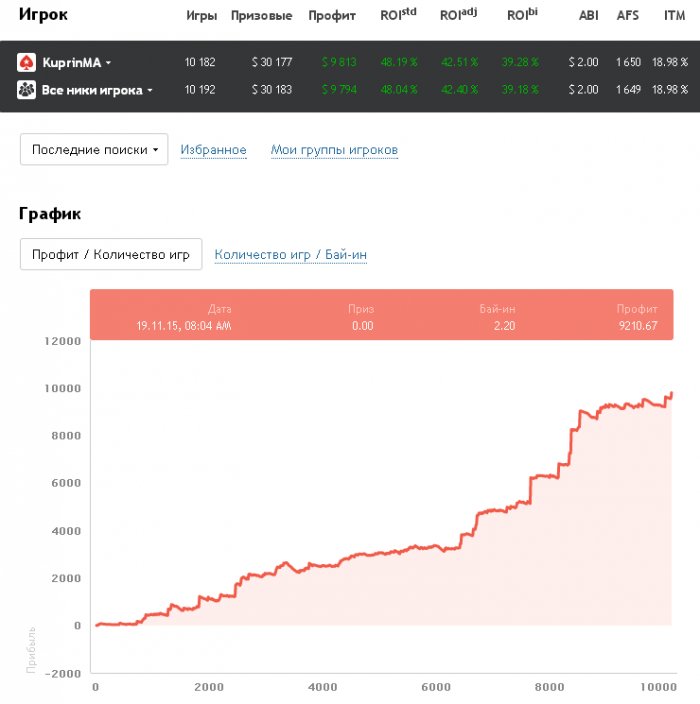Sort by the Призовые column header

tap(261, 16)
